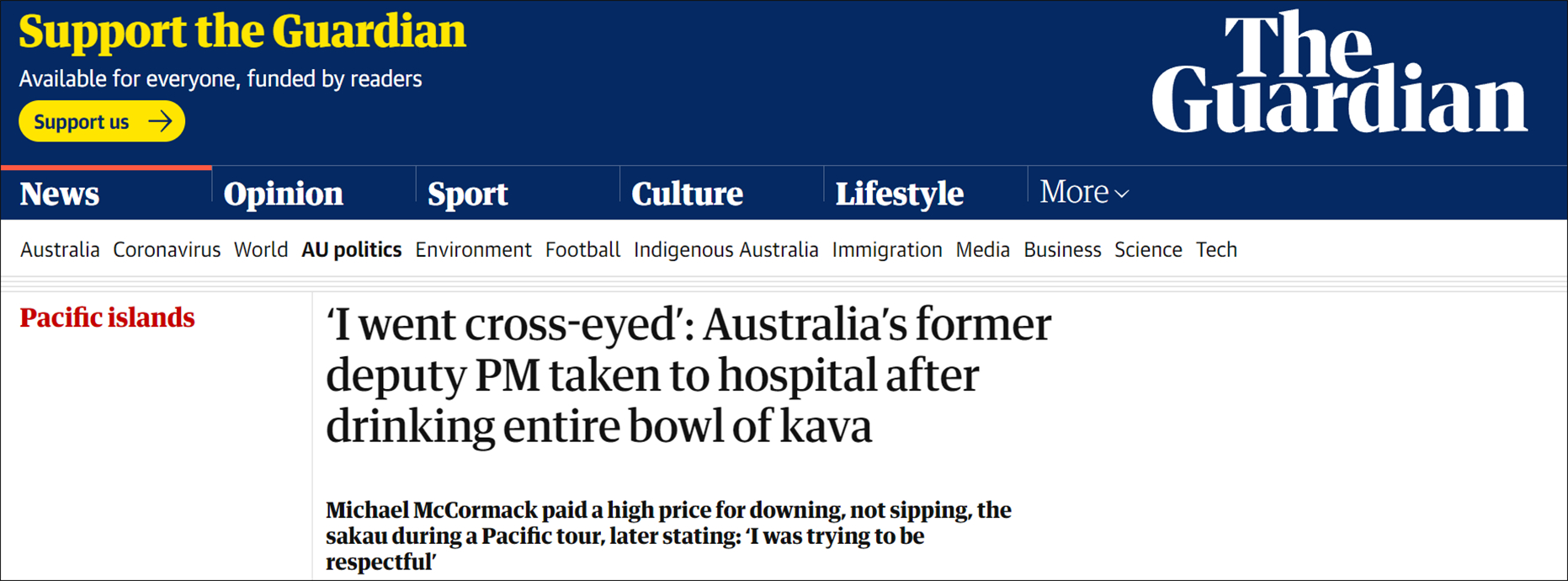Click the kava article headline
Image resolution: width=1568 pixels, height=581 pixels.
pyautogui.click(x=688, y=375)
